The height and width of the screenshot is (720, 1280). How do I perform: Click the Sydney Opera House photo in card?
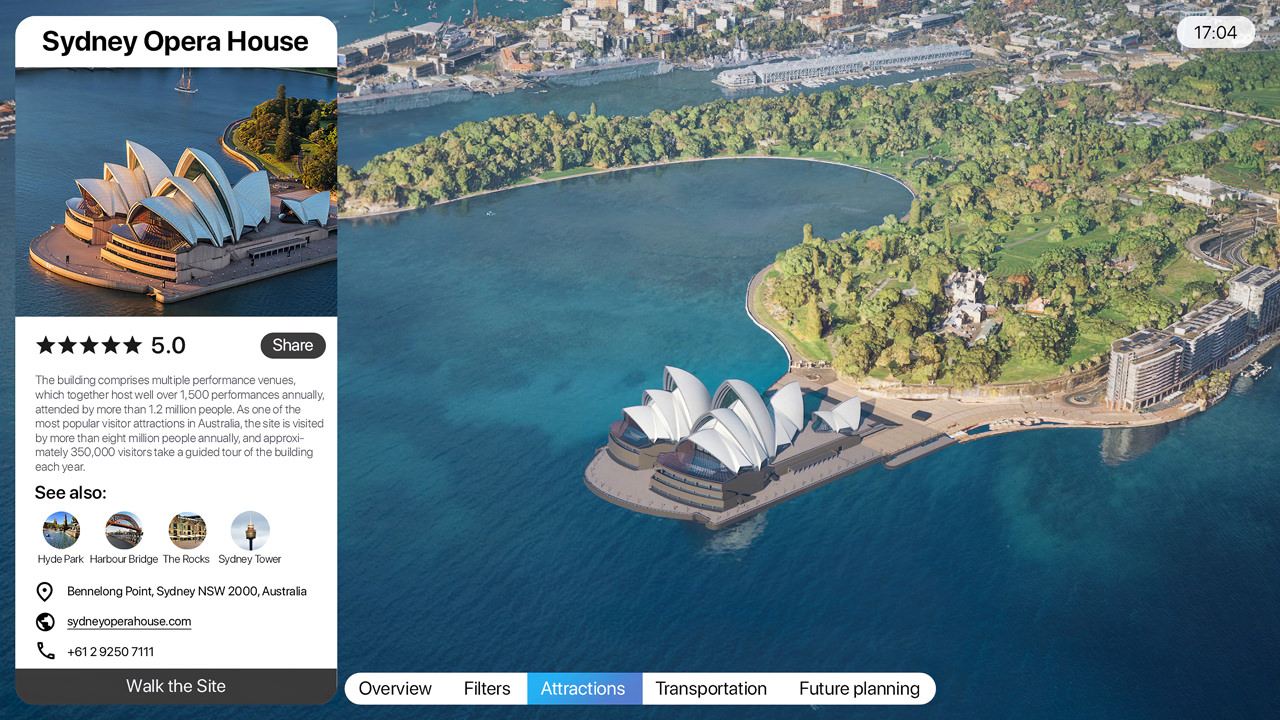(176, 192)
